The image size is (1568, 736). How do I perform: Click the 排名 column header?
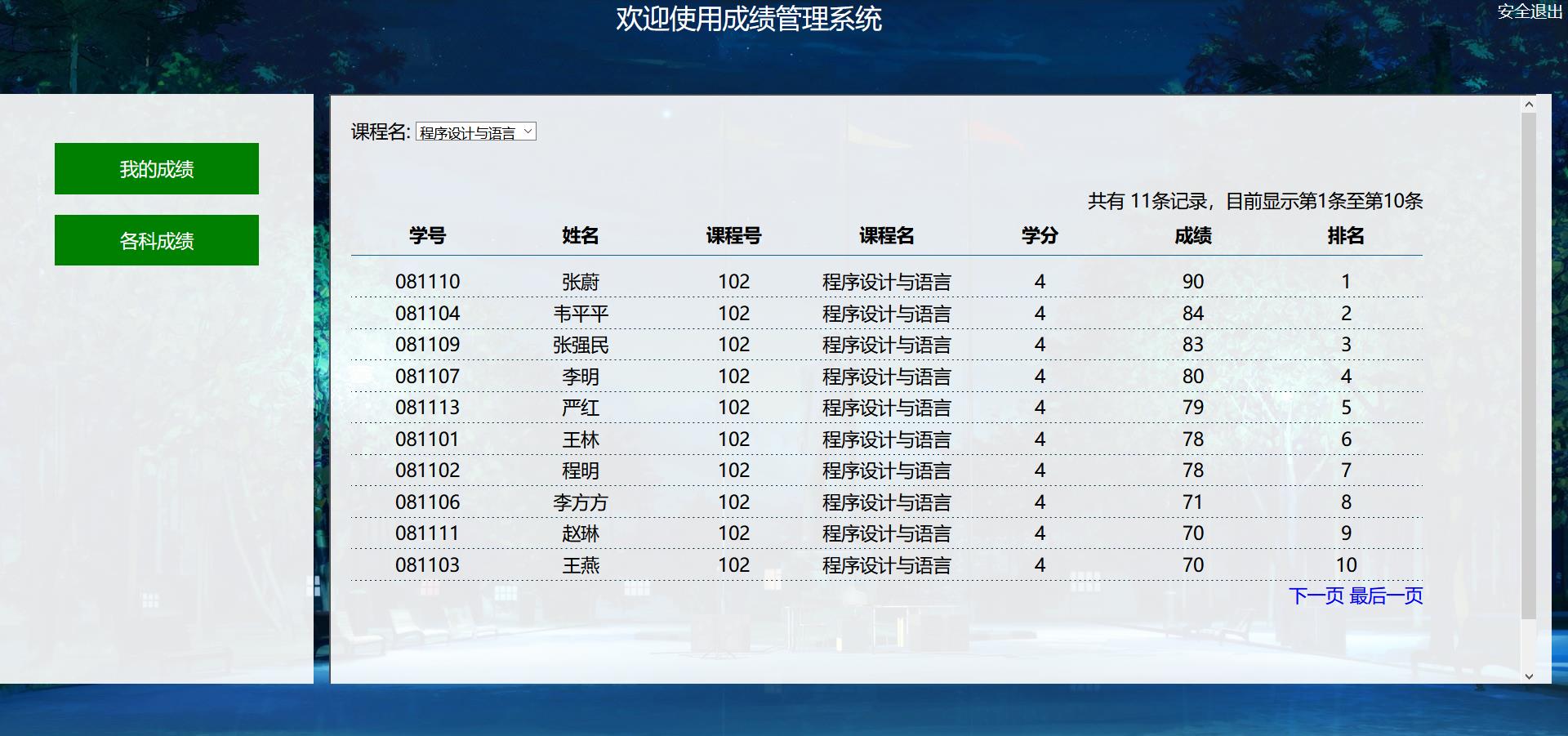click(x=1345, y=236)
